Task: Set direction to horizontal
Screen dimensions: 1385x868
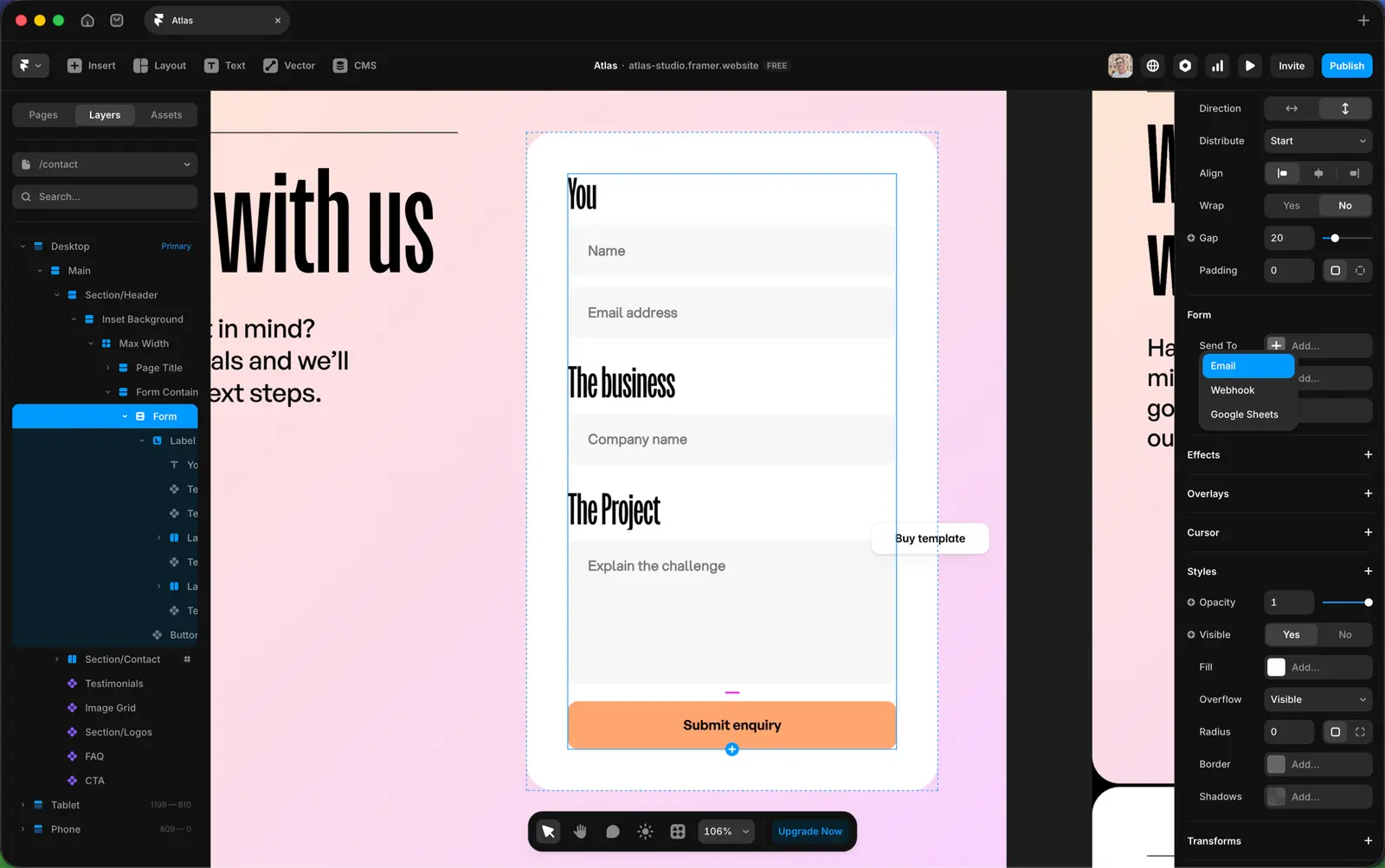Action: pos(1292,108)
